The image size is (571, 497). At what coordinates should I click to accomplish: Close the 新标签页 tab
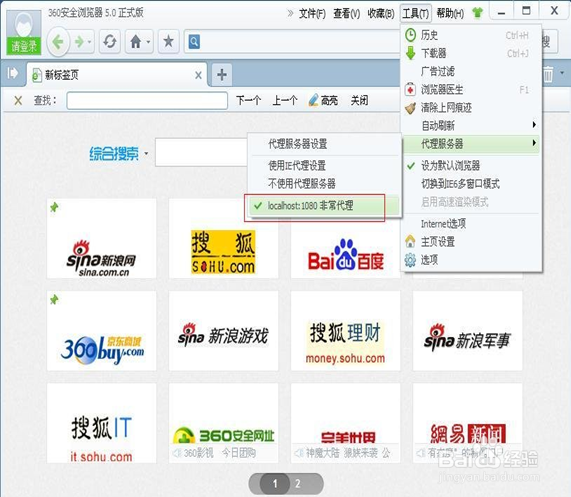coord(198,75)
